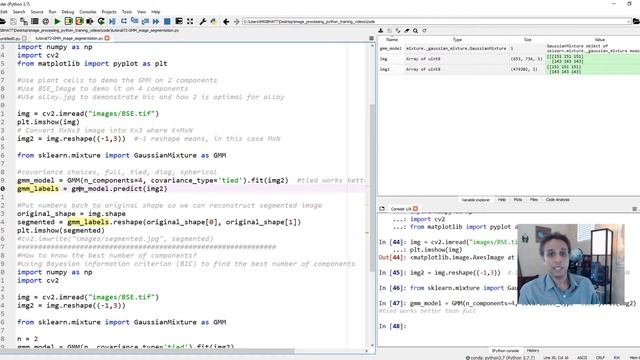Sort variables by the Type column header
The width and height of the screenshot is (640, 360).
coord(457,40)
